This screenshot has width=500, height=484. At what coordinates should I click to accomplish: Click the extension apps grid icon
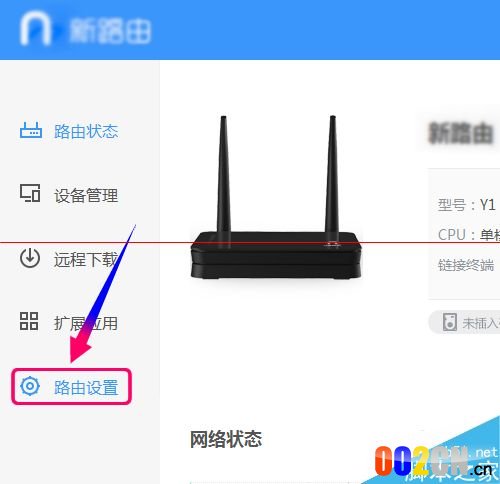[x=29, y=321]
